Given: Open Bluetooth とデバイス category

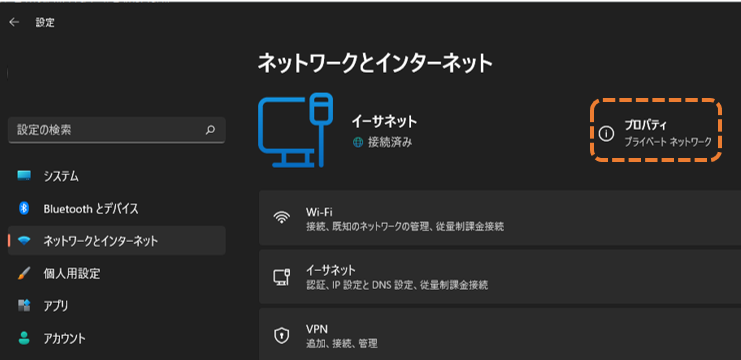Looking at the screenshot, I should [117, 208].
